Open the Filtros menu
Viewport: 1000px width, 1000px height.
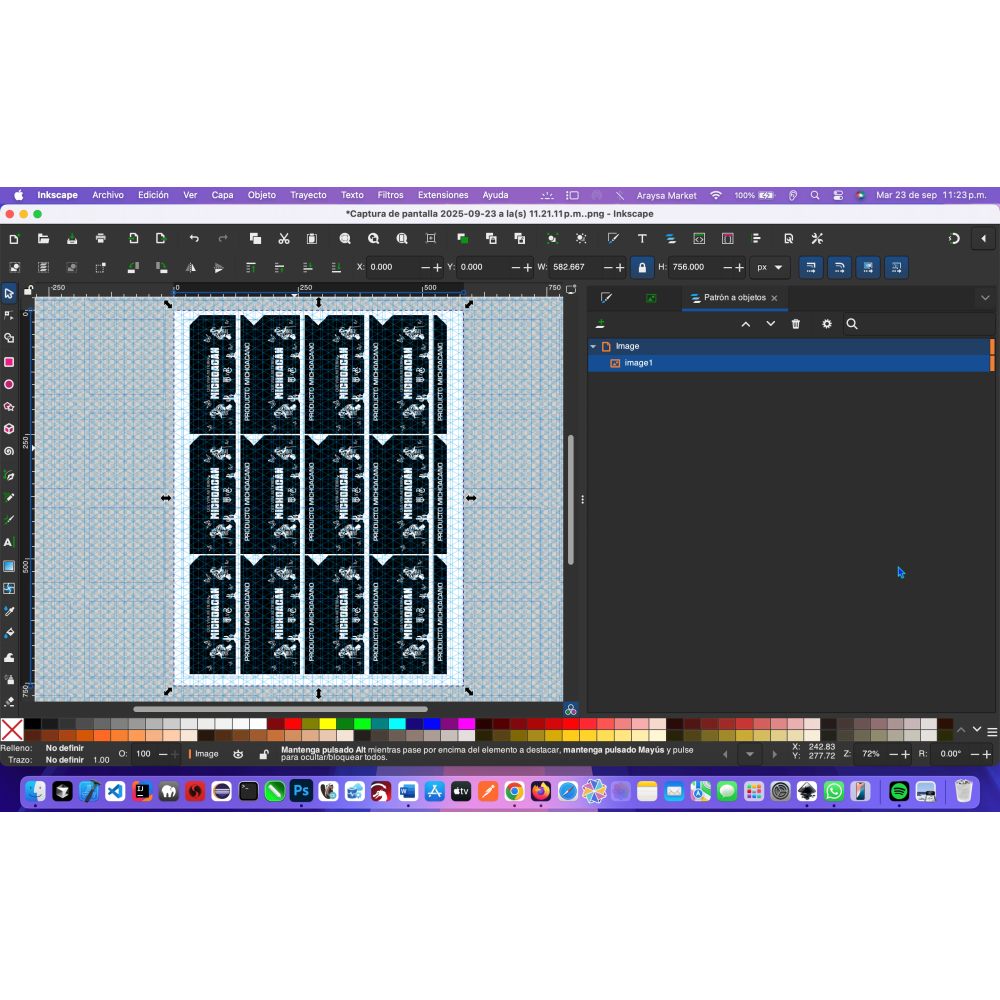[x=390, y=195]
